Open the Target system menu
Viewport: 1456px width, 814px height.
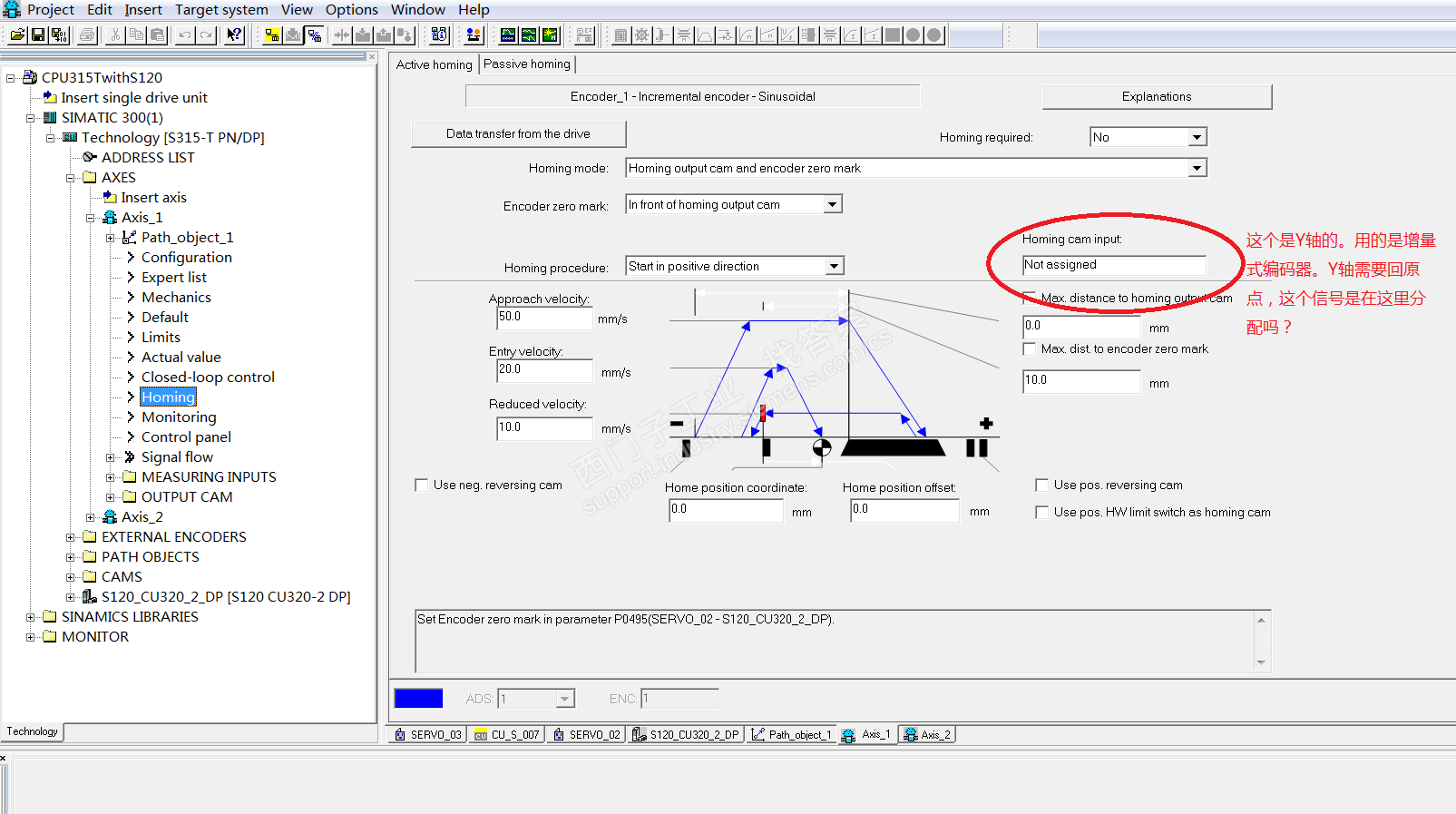tap(221, 9)
